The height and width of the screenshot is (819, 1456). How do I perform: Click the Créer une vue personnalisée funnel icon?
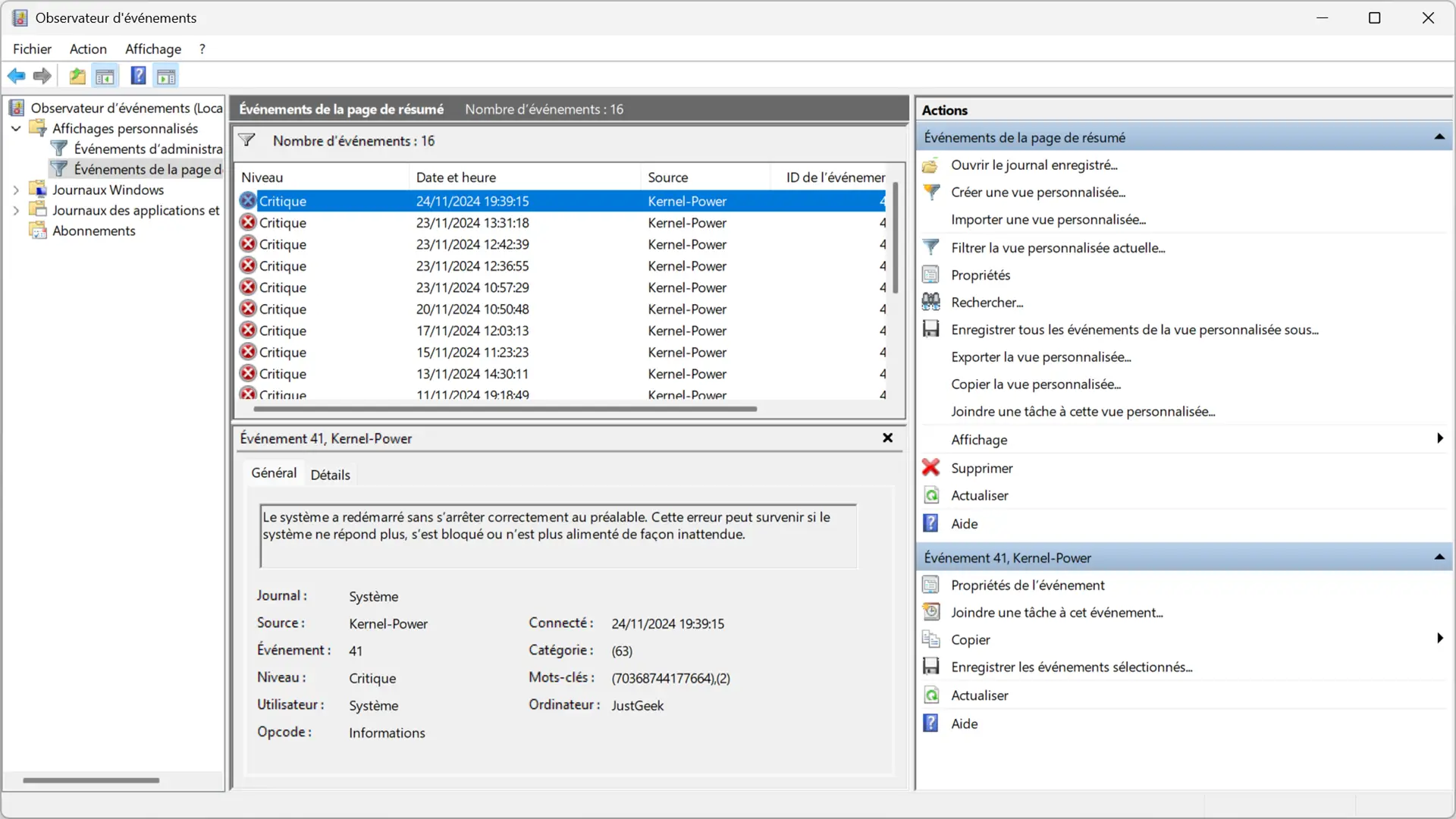pyautogui.click(x=930, y=193)
